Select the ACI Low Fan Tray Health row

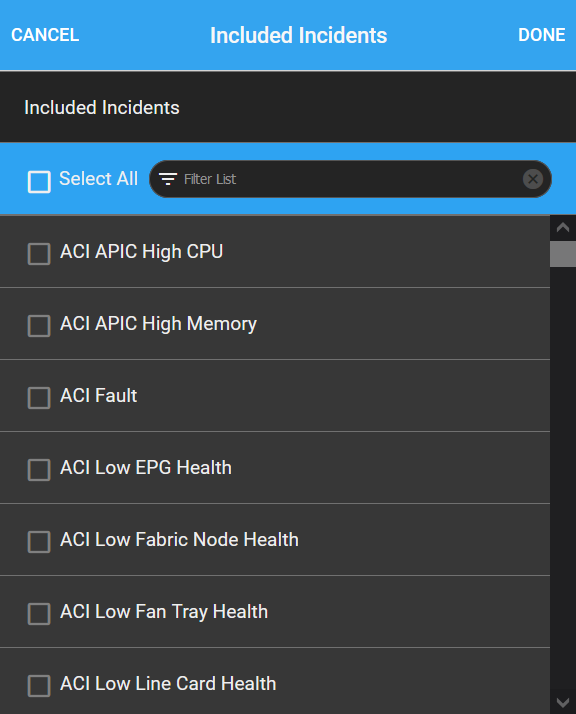pos(275,612)
